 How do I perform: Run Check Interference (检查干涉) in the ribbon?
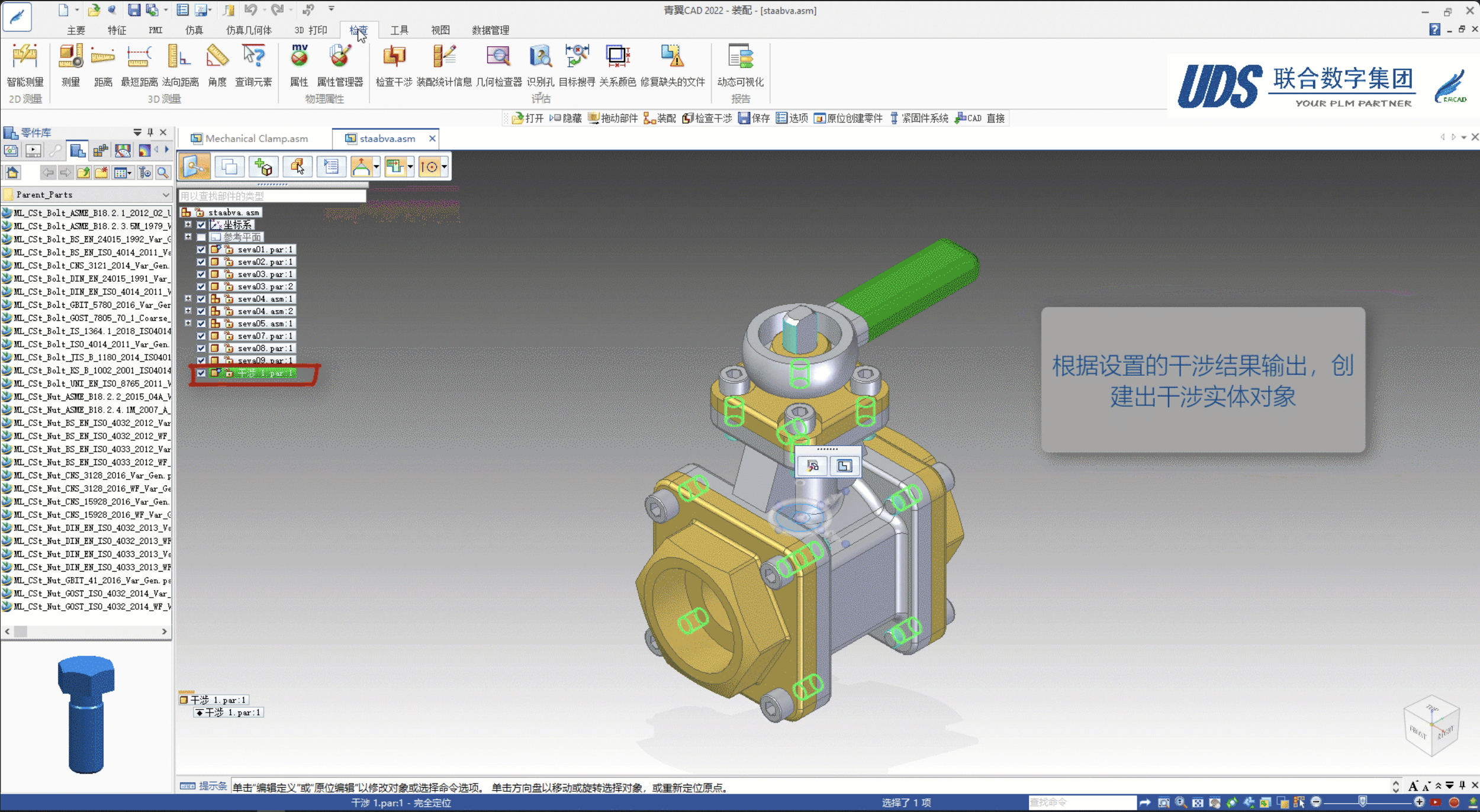coord(394,66)
